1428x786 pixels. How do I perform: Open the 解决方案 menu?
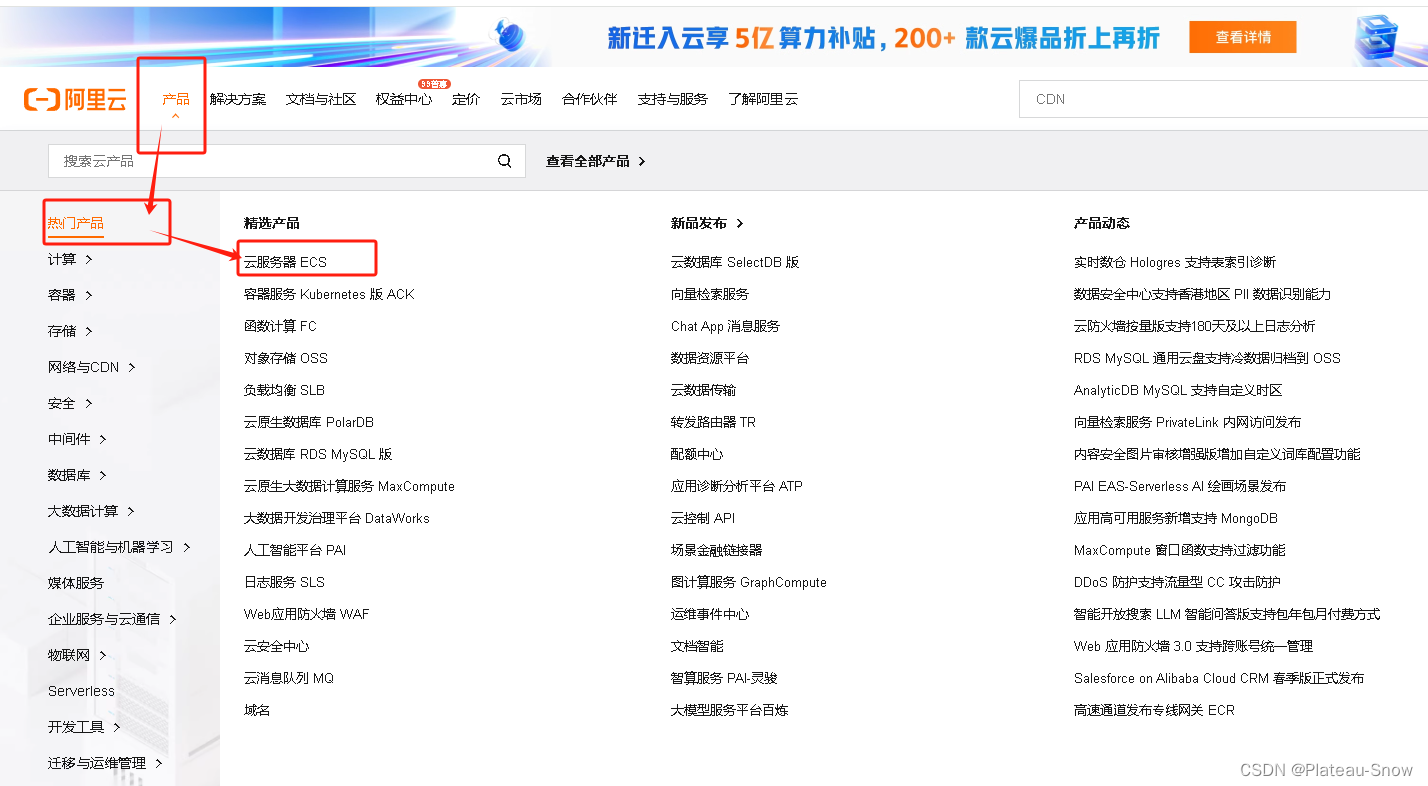pos(238,99)
